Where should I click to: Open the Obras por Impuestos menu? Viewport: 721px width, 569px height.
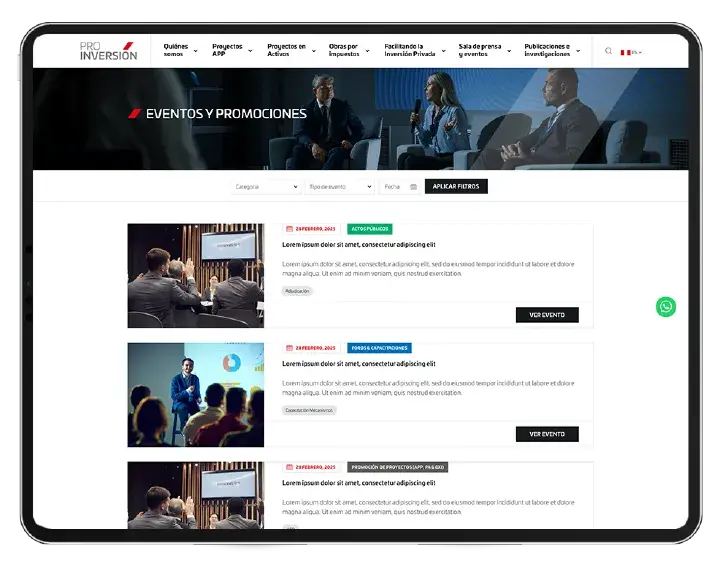click(344, 50)
